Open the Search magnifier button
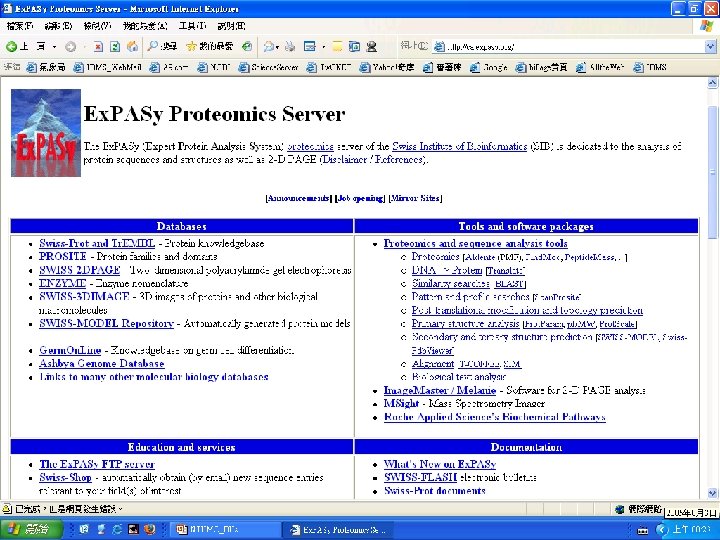The width and height of the screenshot is (720, 540). point(162,46)
